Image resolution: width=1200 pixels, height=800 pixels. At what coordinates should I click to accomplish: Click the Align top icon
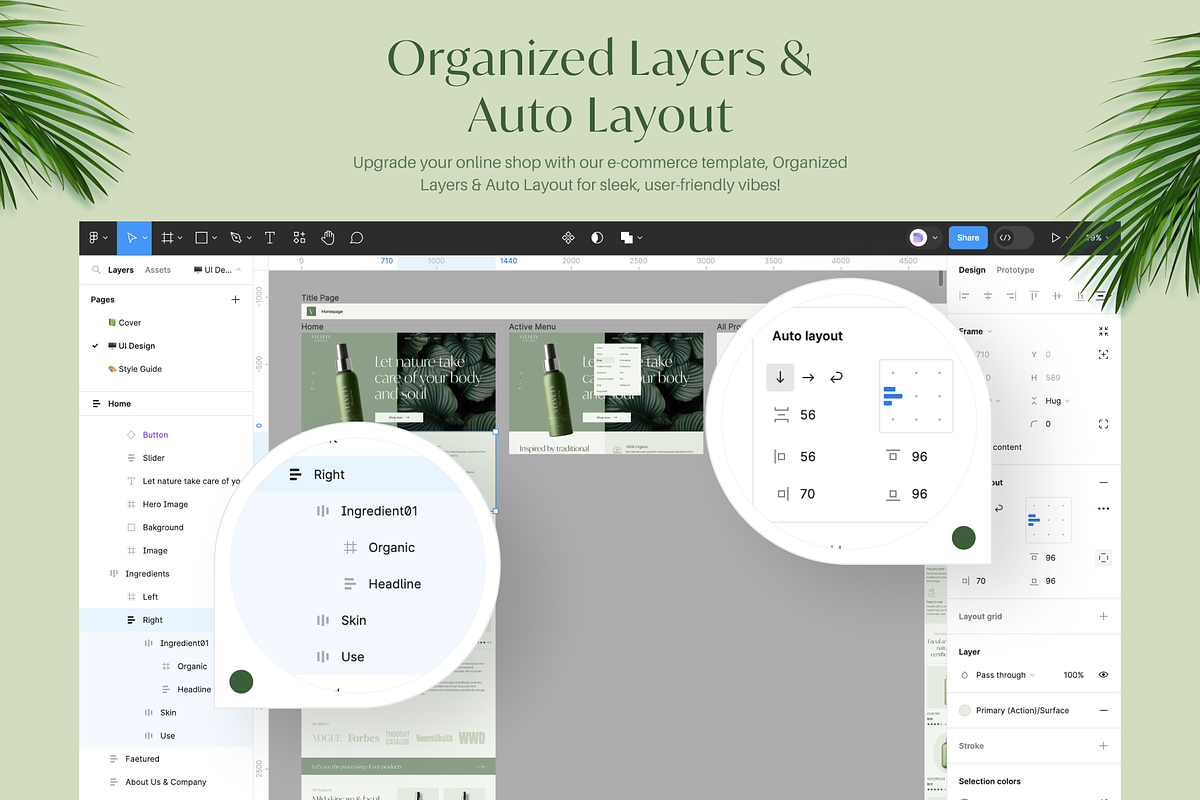(1034, 296)
